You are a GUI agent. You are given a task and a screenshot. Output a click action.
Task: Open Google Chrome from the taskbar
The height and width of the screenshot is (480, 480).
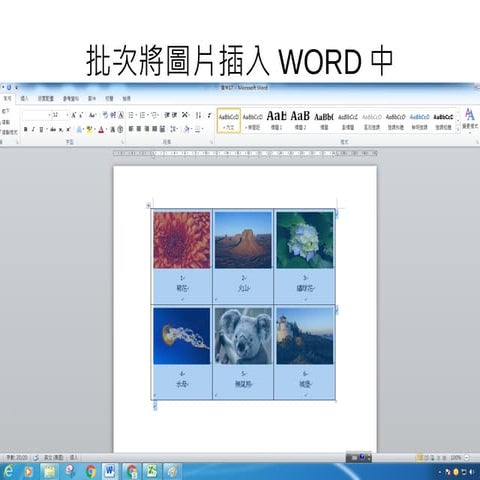(x=90, y=471)
